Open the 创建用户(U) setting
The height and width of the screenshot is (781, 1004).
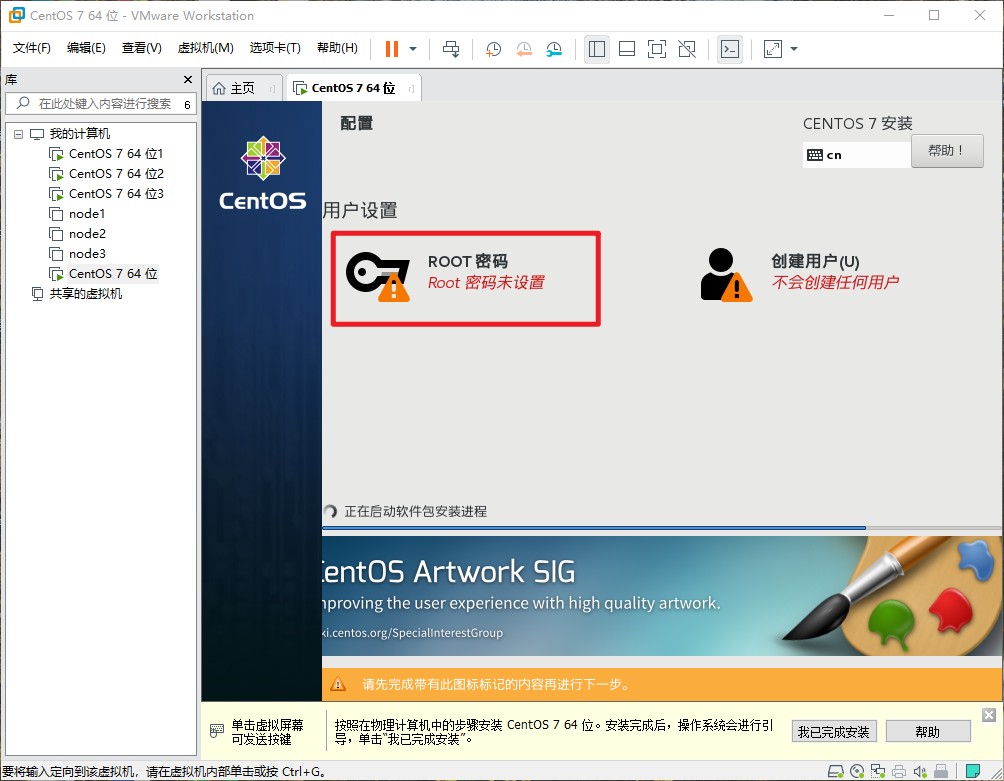[800, 273]
